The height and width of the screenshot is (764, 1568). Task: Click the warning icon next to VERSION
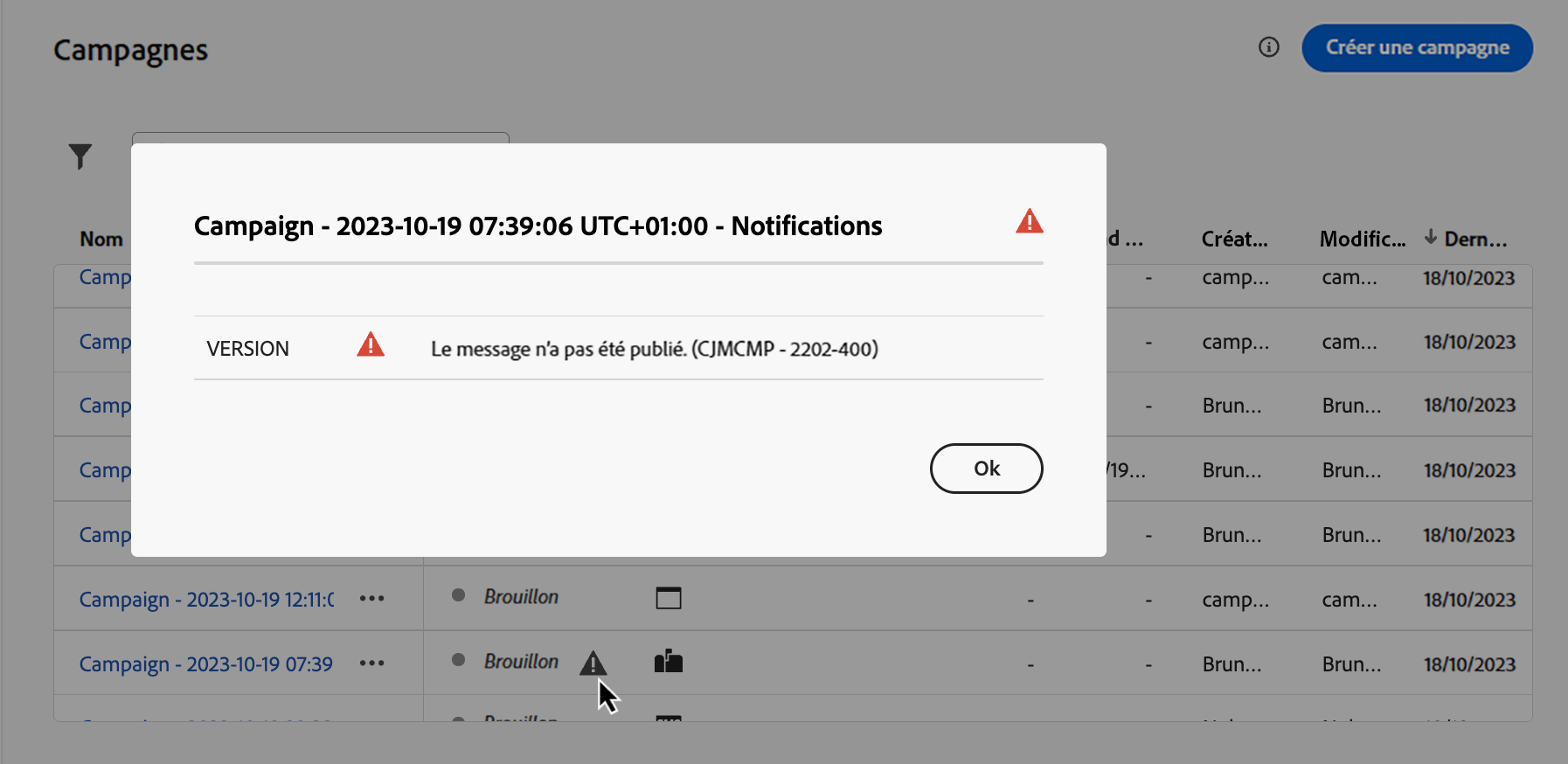(x=371, y=344)
